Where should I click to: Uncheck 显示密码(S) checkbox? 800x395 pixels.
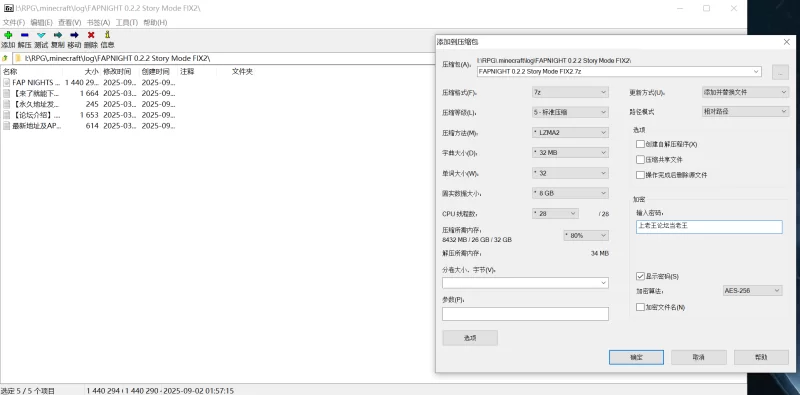(640, 276)
